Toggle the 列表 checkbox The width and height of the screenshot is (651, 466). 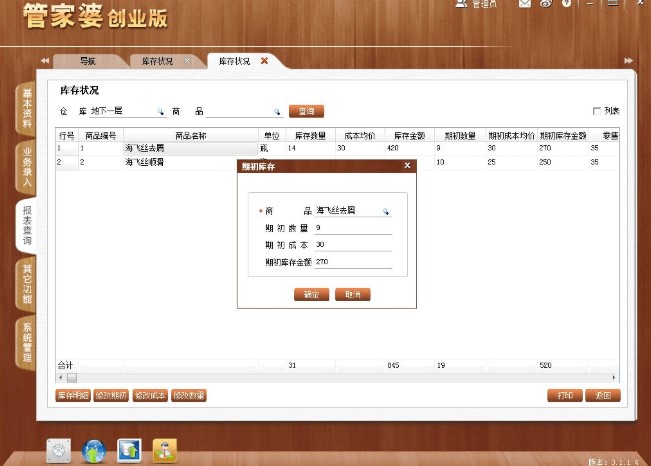[x=597, y=111]
